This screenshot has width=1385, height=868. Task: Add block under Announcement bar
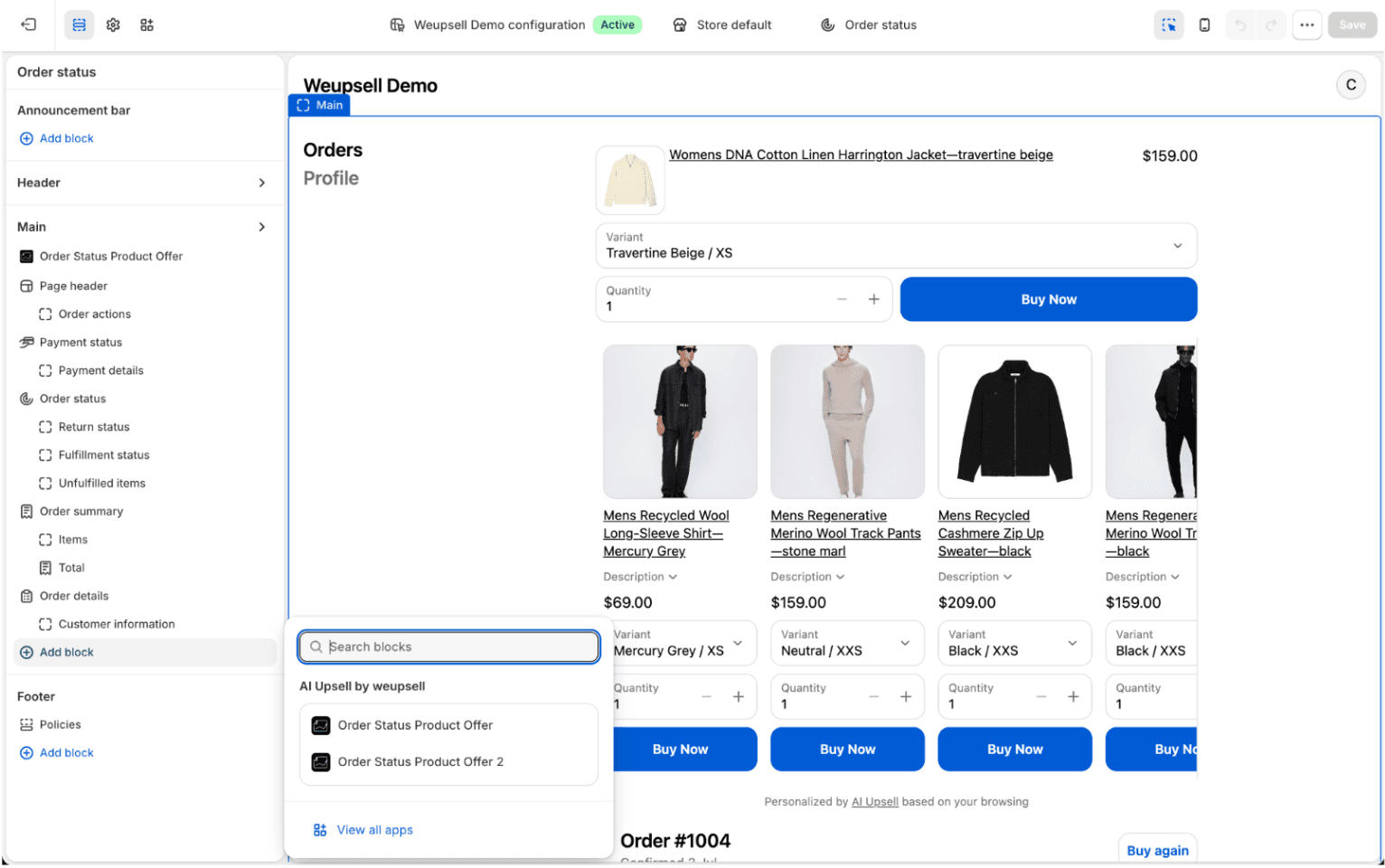pos(56,138)
